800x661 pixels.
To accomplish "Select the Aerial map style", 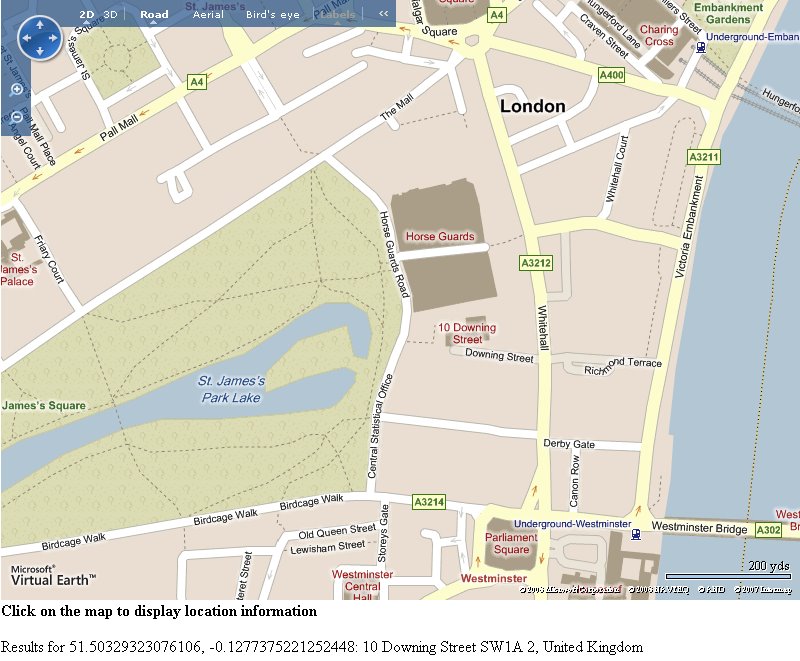I will pyautogui.click(x=208, y=14).
